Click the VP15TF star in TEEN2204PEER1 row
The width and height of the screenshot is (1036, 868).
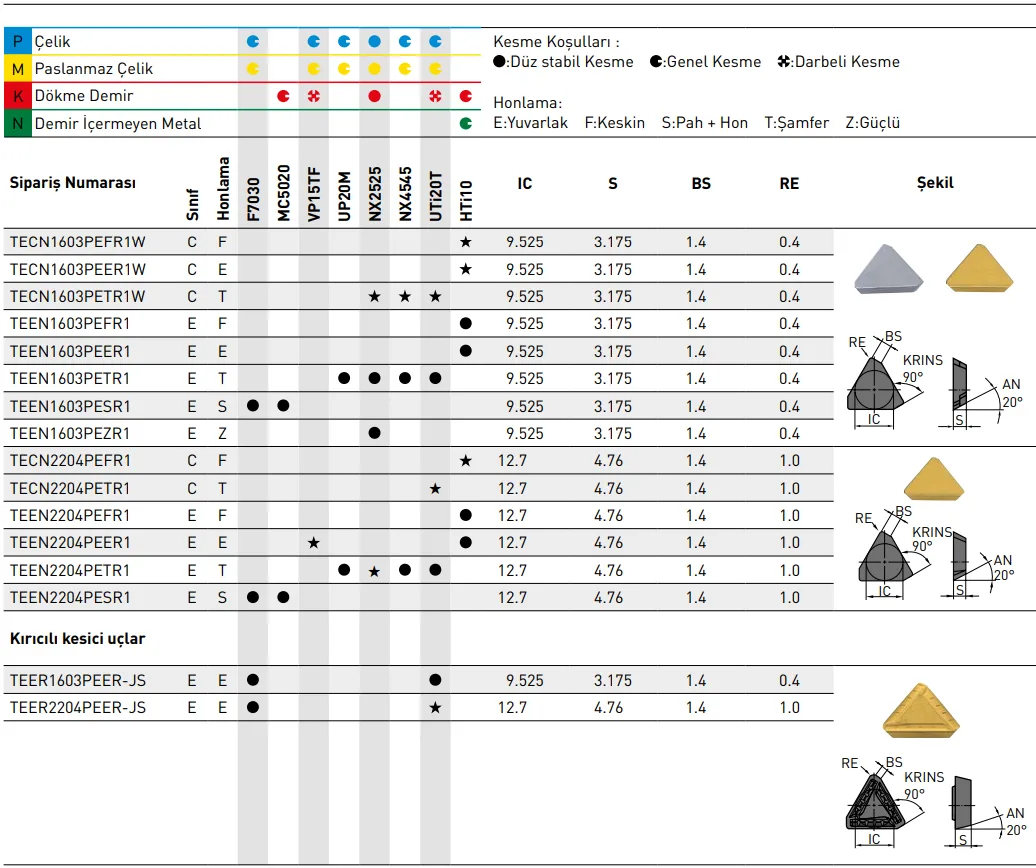click(x=314, y=542)
